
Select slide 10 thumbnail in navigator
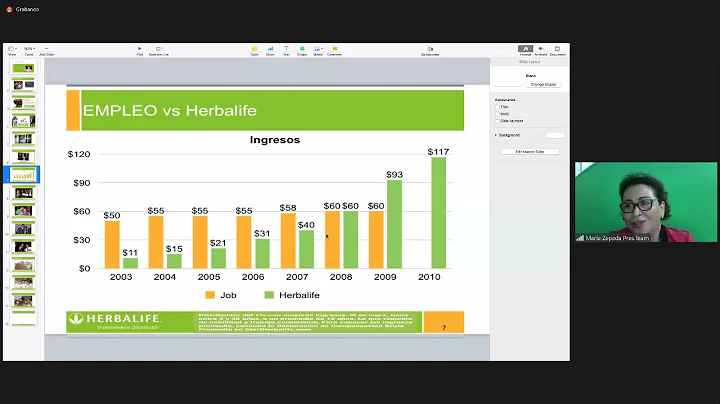tap(23, 229)
